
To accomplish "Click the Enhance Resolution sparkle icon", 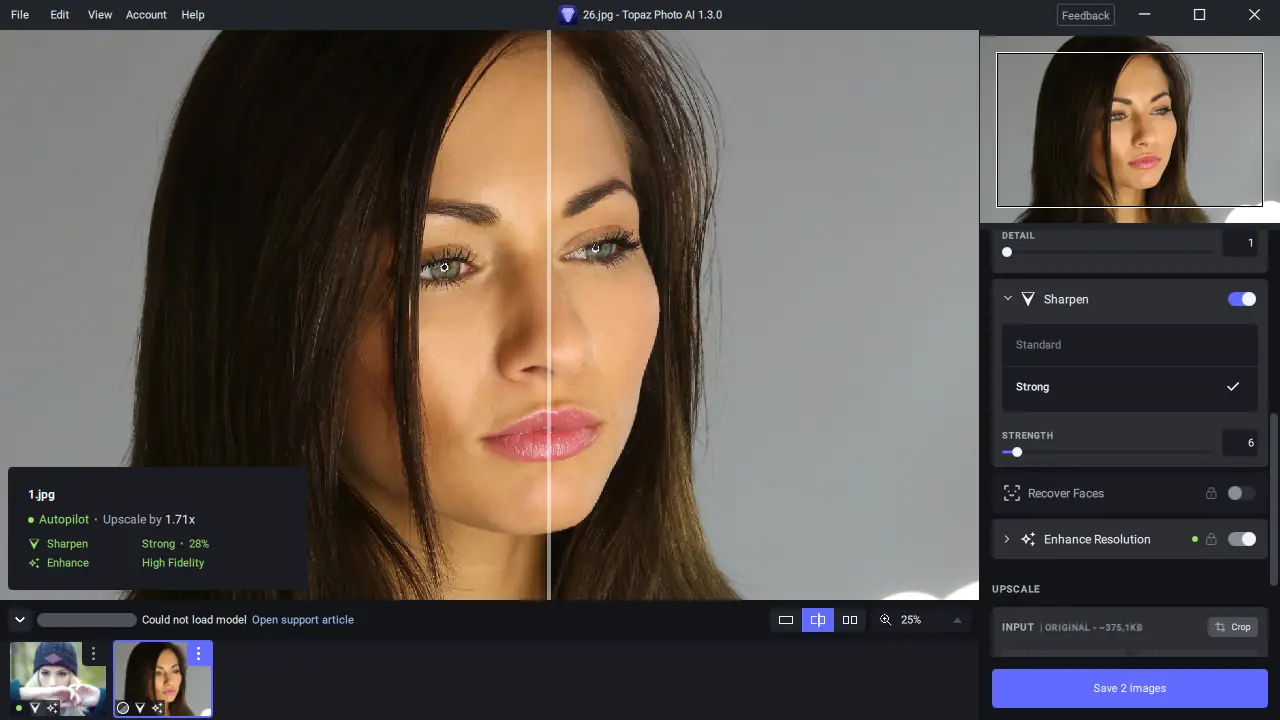I will 1028,539.
